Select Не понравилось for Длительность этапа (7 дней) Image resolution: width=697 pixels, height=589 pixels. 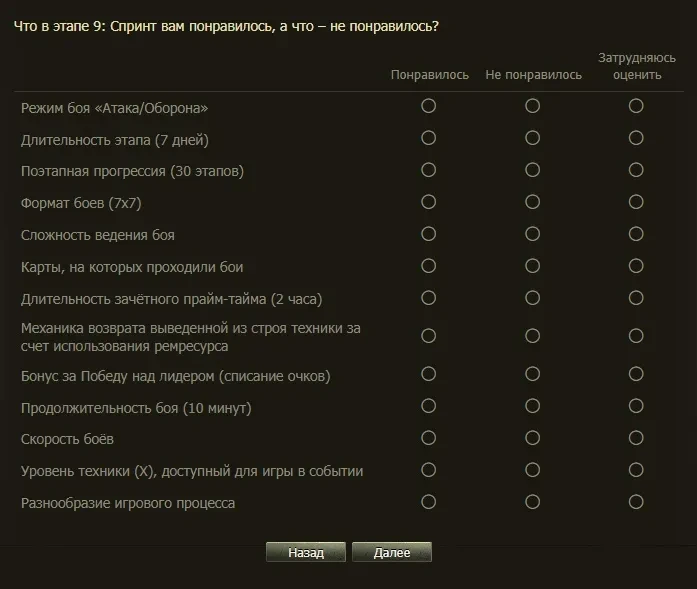(533, 138)
